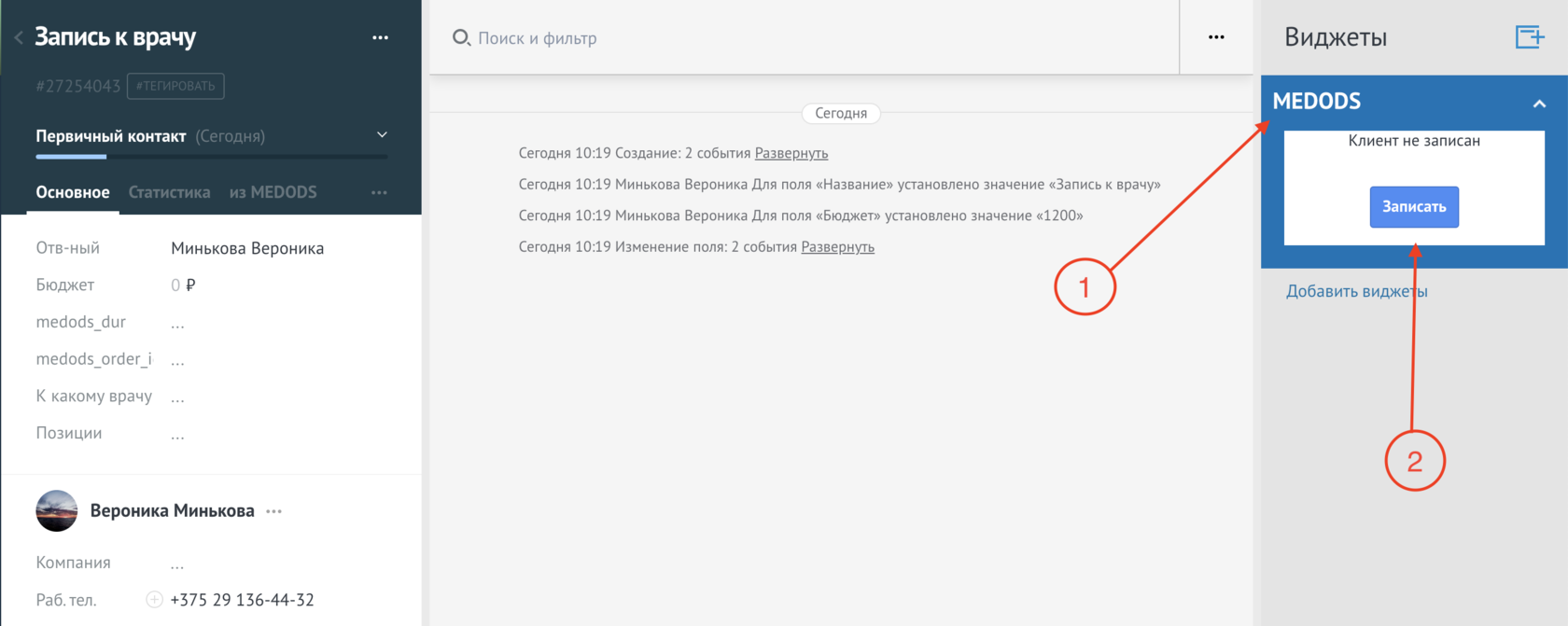Click the #ТЕГИРОВАТЬ tag button
This screenshot has width=1568, height=626.
tap(175, 86)
